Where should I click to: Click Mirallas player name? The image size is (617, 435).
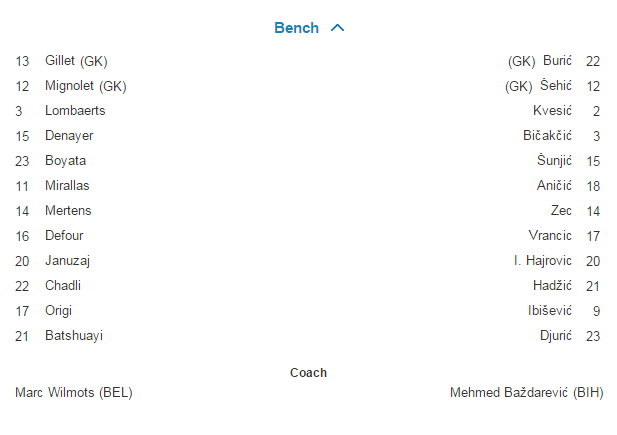(x=67, y=186)
